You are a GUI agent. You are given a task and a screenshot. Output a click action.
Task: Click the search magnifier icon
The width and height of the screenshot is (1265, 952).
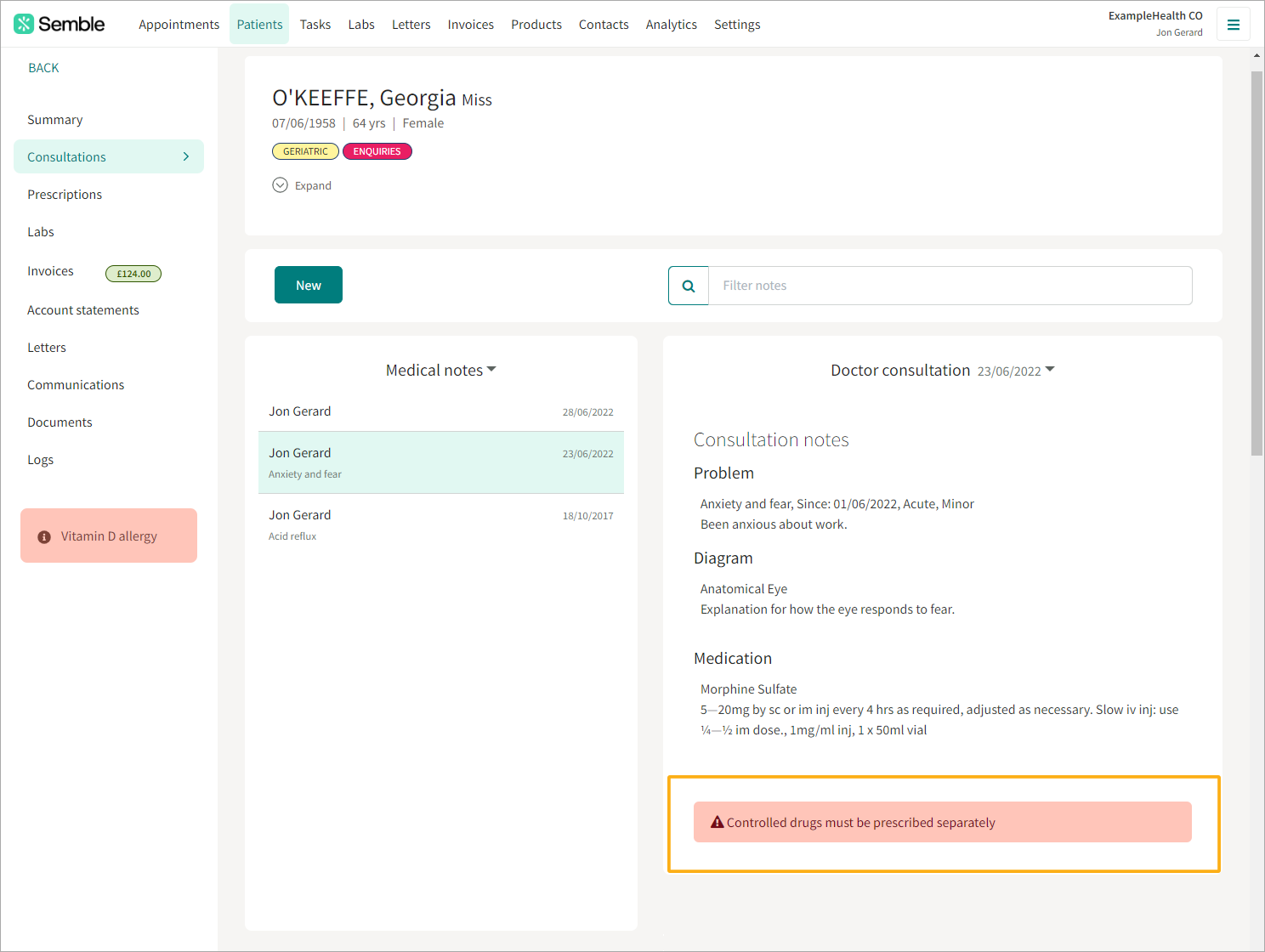[x=689, y=286]
